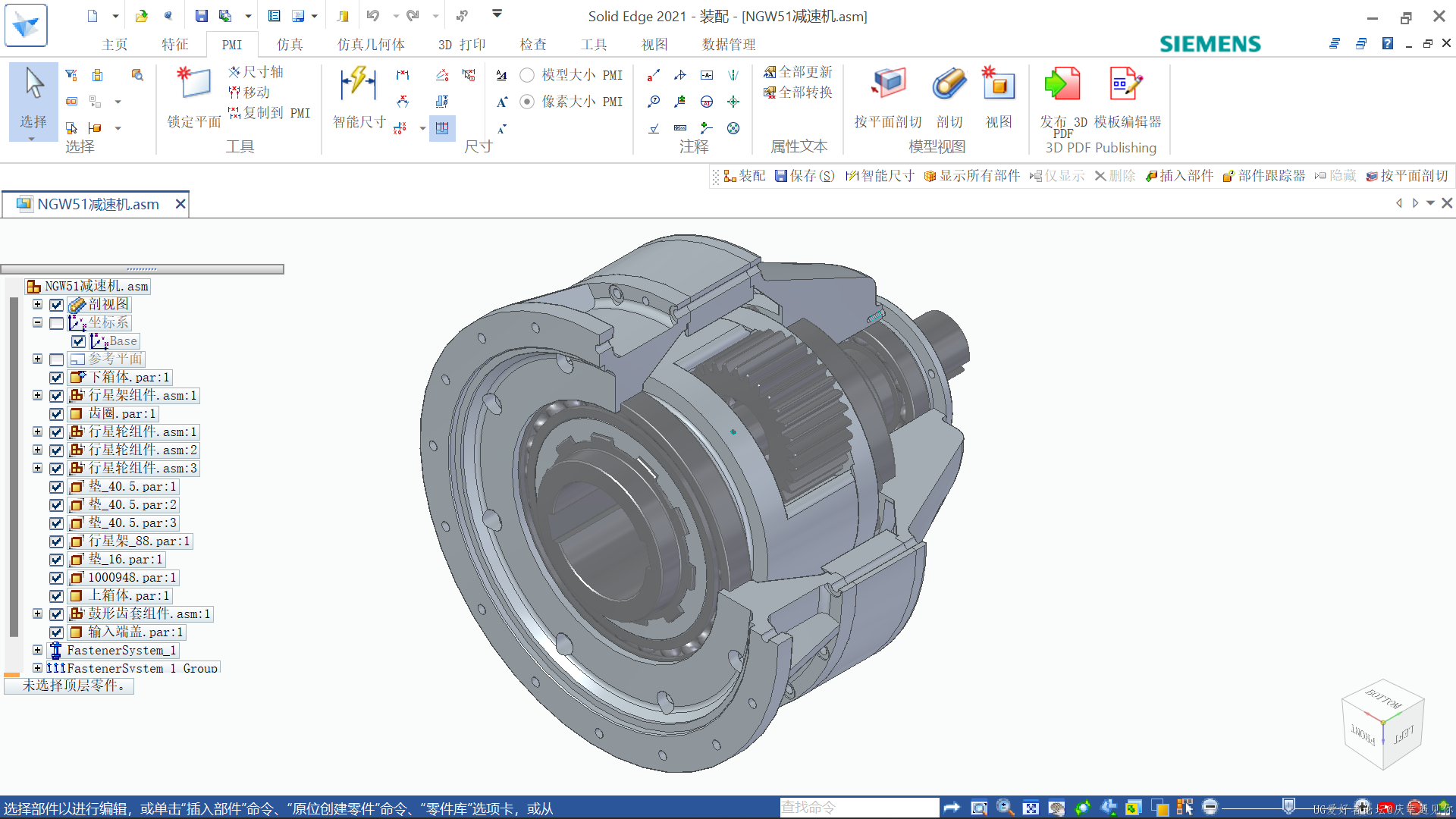This screenshot has width=1456, height=819.
Task: Toggle the Base coordinate system checkbox
Action: (78, 341)
